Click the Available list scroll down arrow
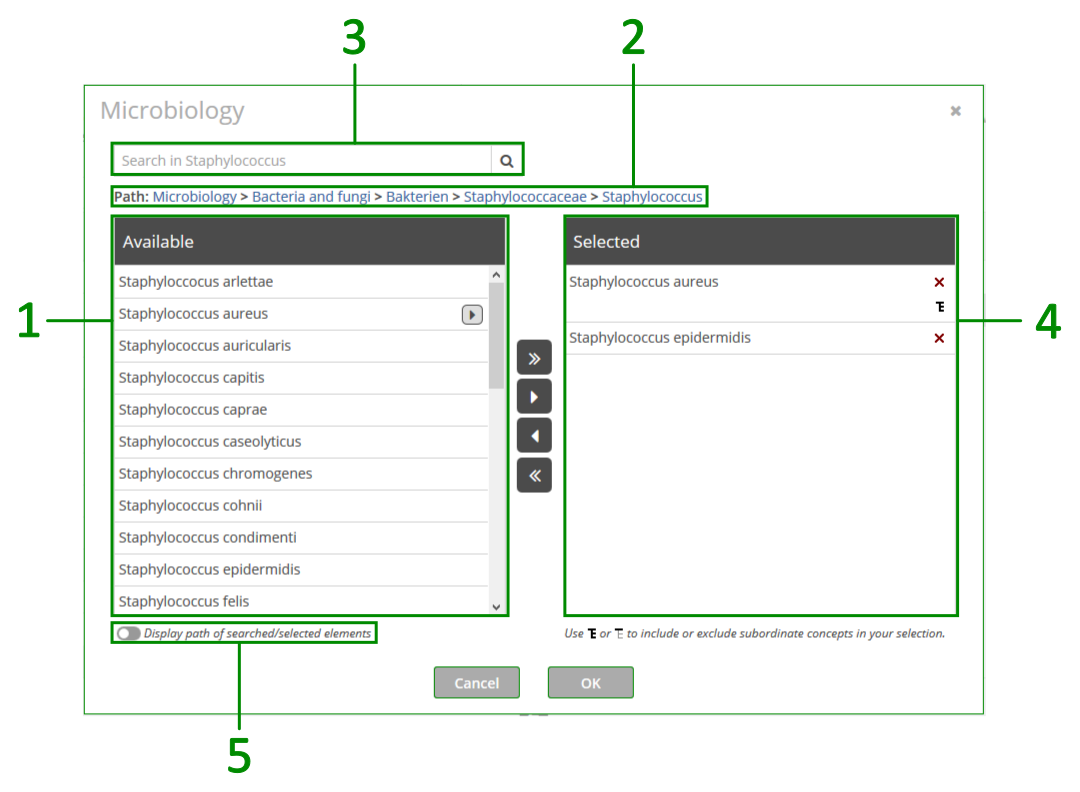 (496, 607)
